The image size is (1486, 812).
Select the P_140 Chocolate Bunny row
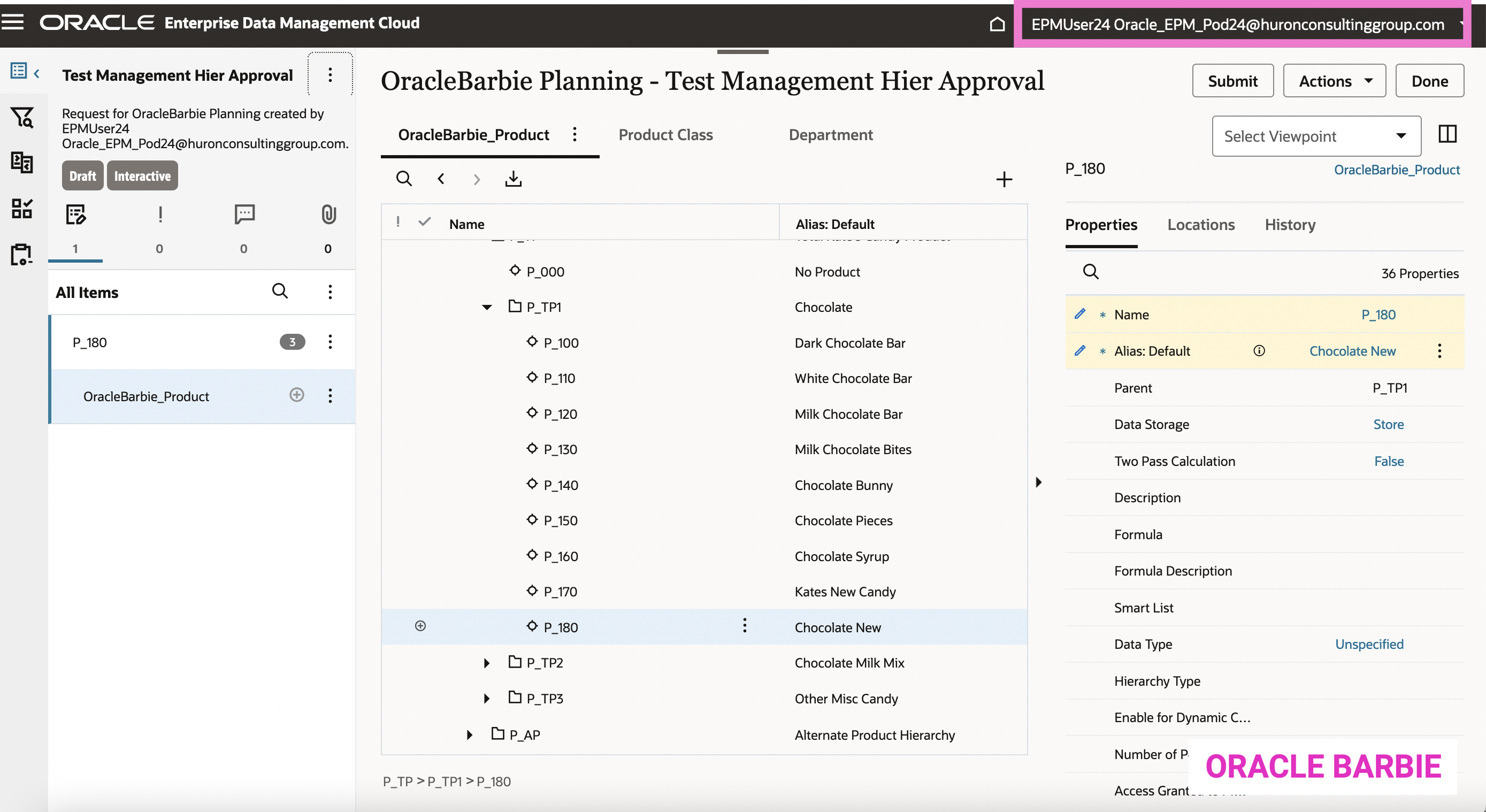(x=561, y=485)
